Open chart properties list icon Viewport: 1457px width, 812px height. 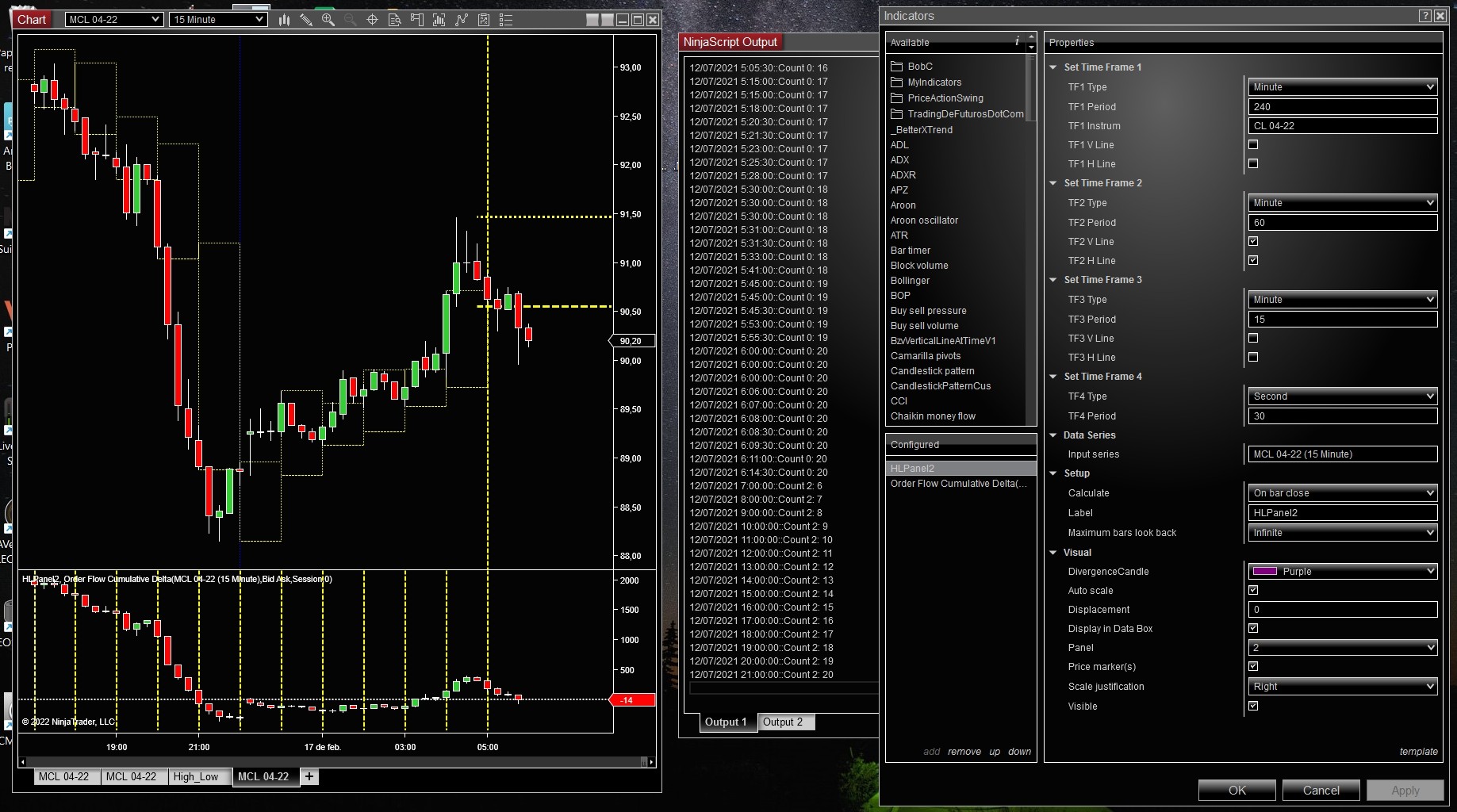(506, 20)
